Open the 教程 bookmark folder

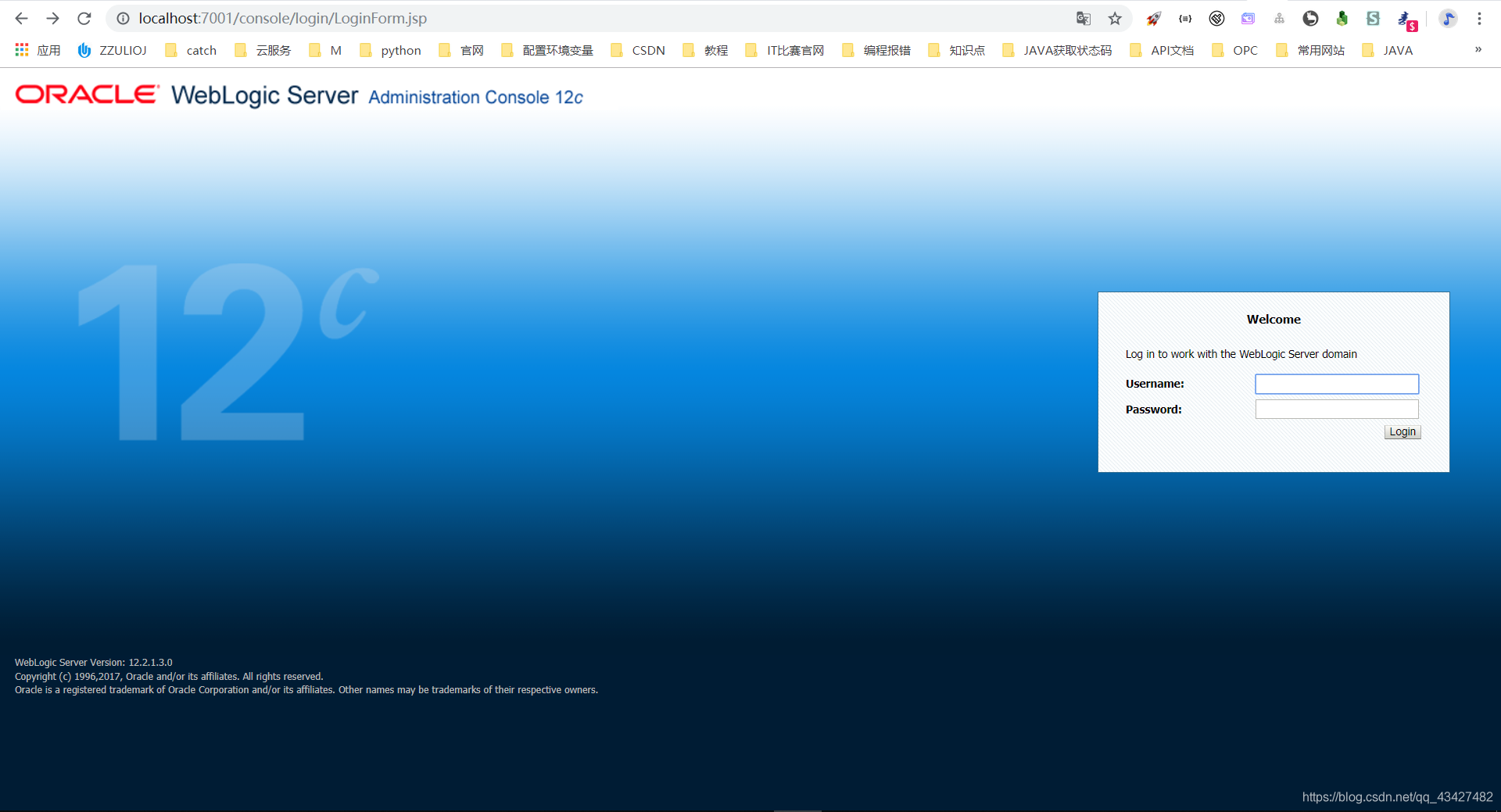click(x=705, y=50)
